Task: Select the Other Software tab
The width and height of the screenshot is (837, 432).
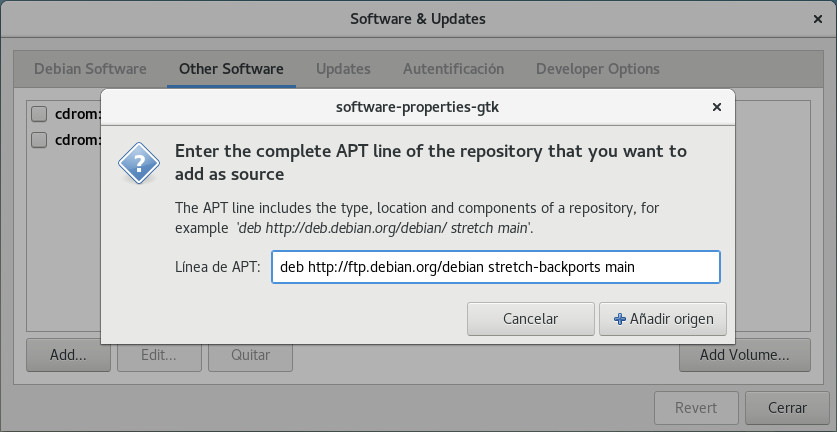Action: pyautogui.click(x=231, y=69)
